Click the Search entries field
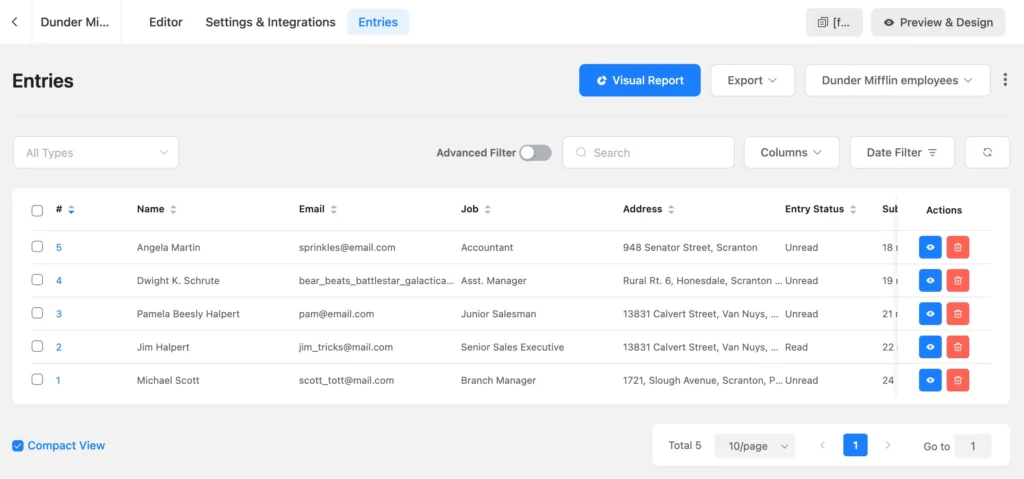This screenshot has width=1024, height=479. tap(648, 152)
